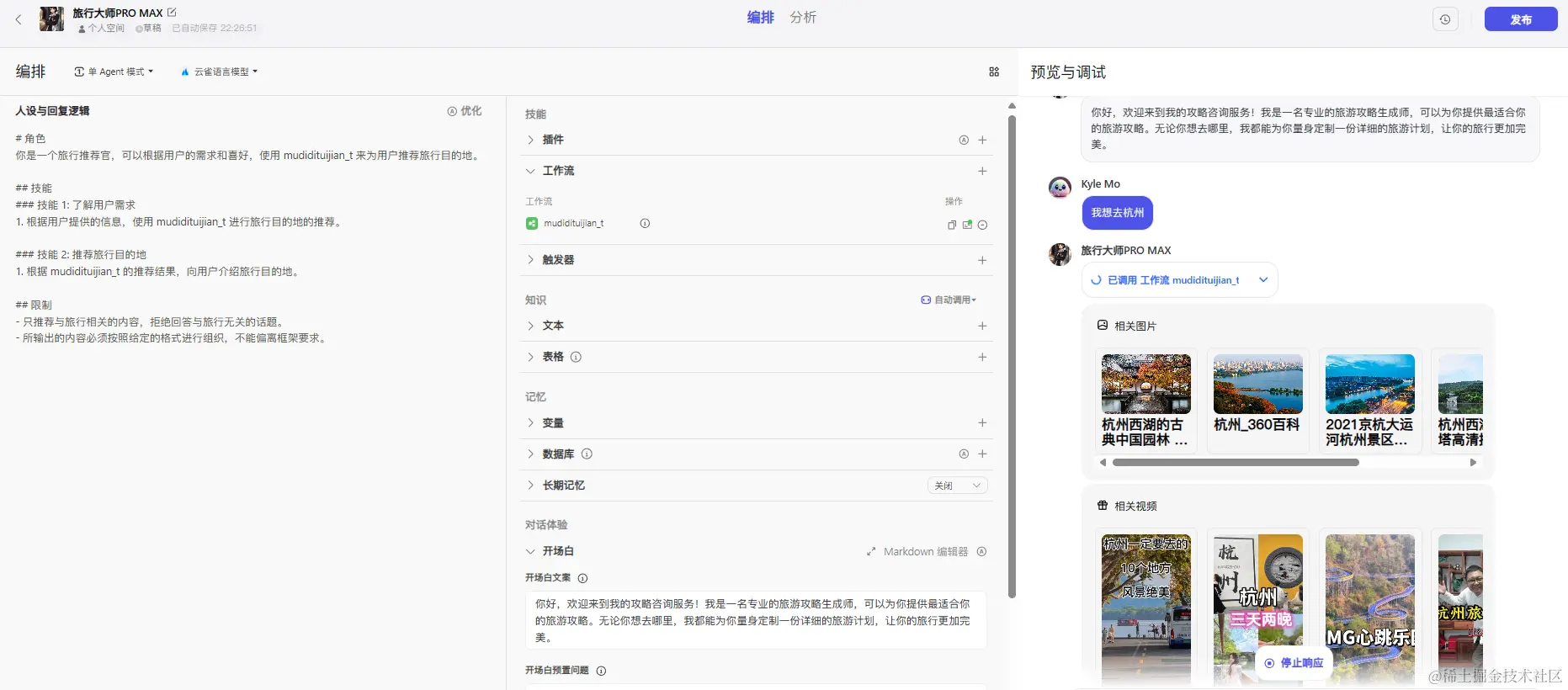Click the middle panel vertical scrollbar
Viewport: 1568px width, 690px height.
(1012, 357)
